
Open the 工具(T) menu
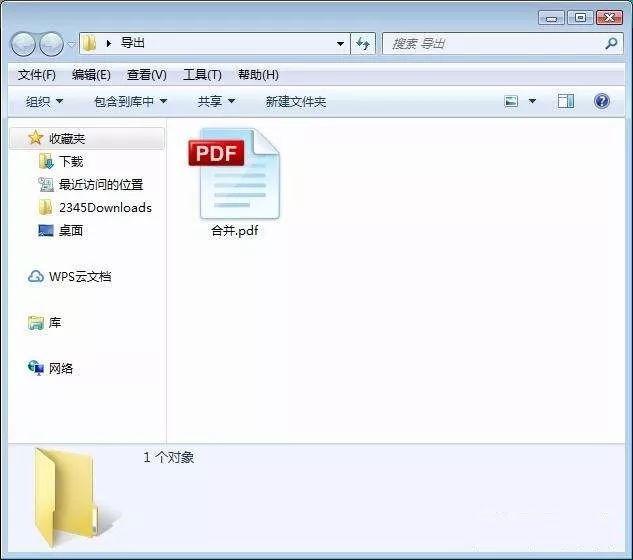202,75
